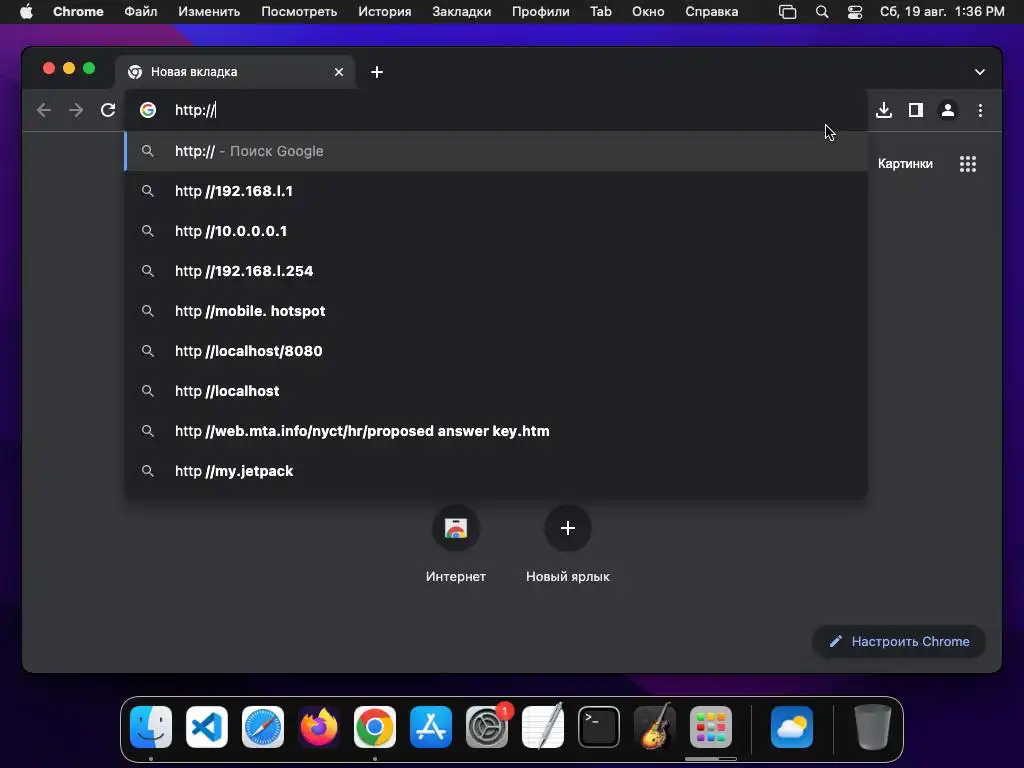1024x768 pixels.
Task: Click the Настроить Chrome button
Action: pyautogui.click(x=899, y=641)
